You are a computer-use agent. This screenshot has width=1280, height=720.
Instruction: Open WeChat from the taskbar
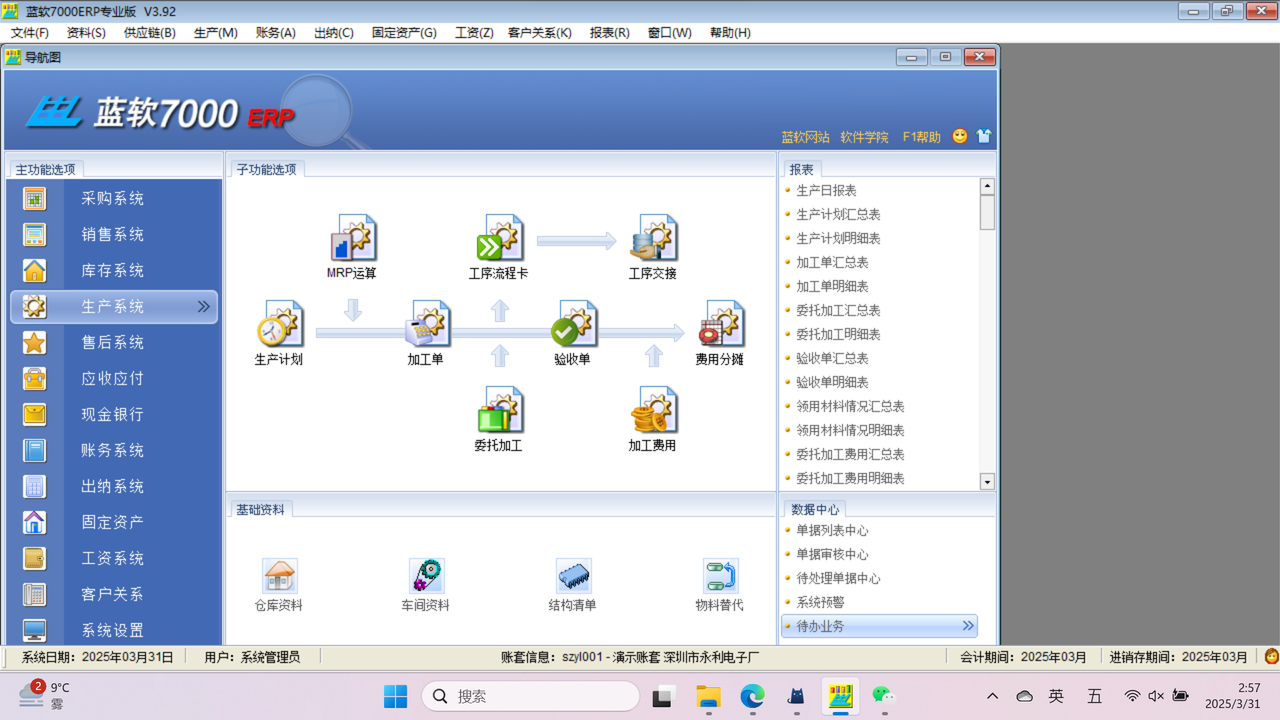tap(883, 696)
